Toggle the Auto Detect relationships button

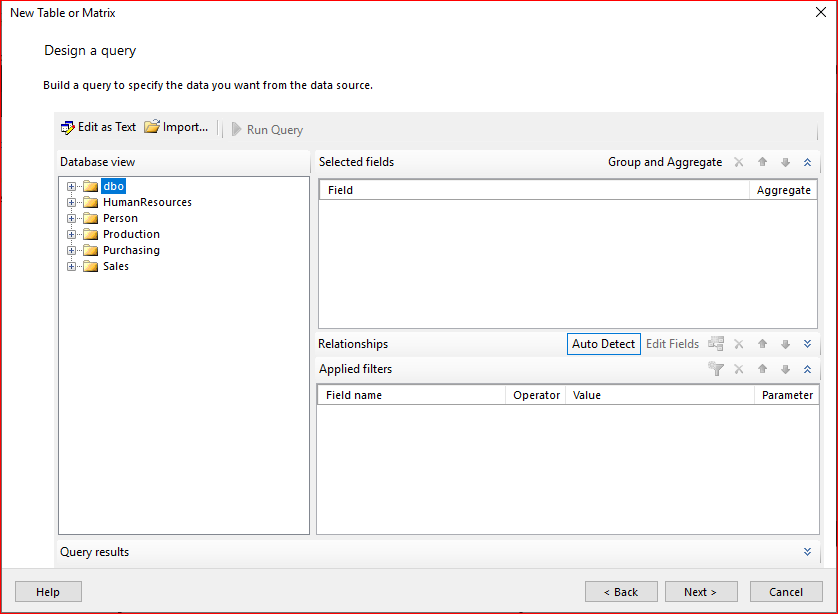603,344
